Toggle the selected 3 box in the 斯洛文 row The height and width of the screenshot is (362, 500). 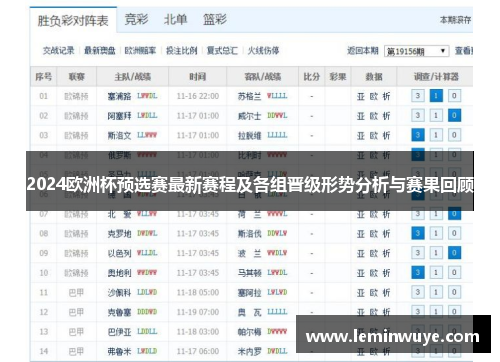[x=418, y=135]
